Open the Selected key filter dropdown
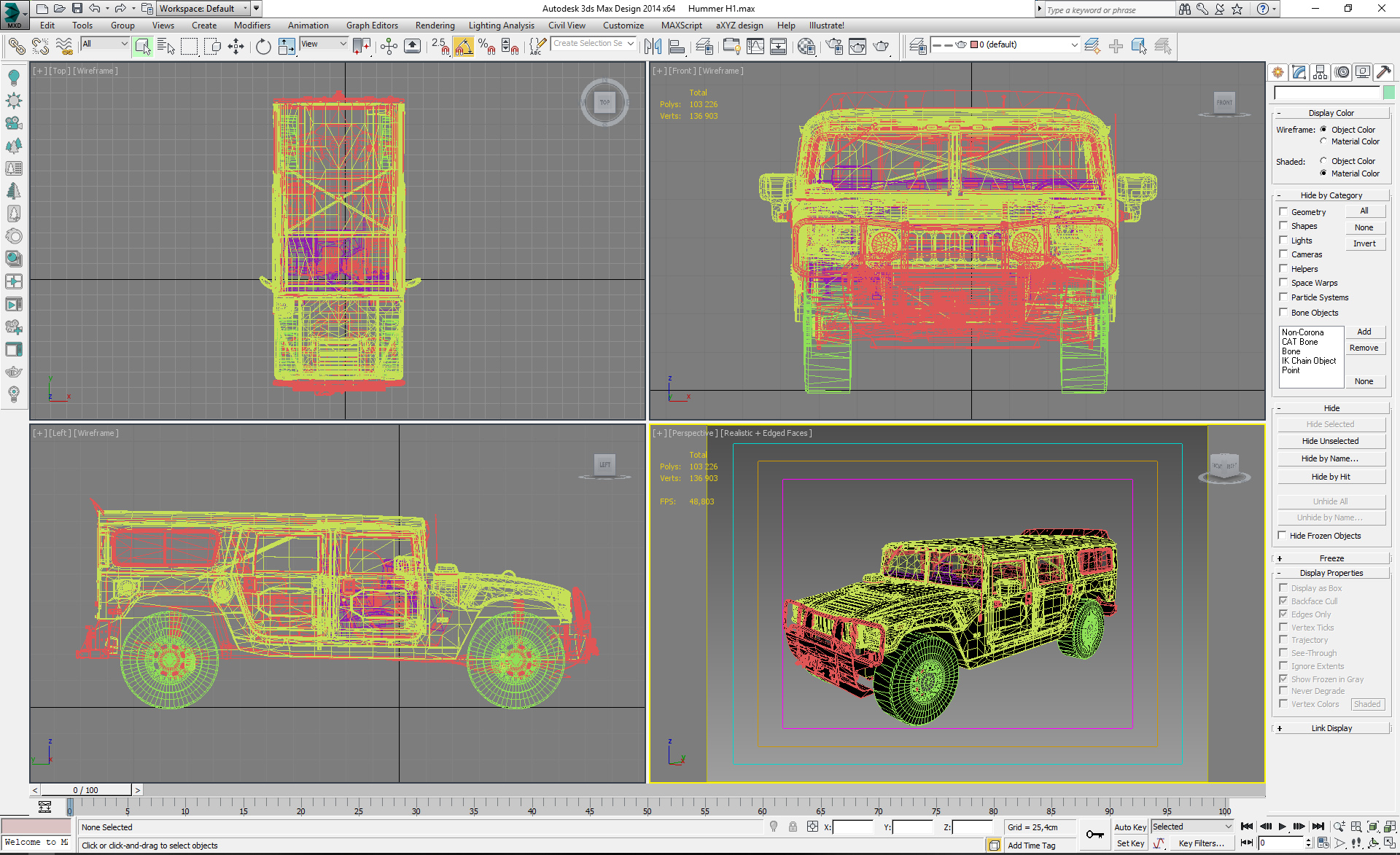Viewport: 1400px width, 855px height. click(1192, 827)
